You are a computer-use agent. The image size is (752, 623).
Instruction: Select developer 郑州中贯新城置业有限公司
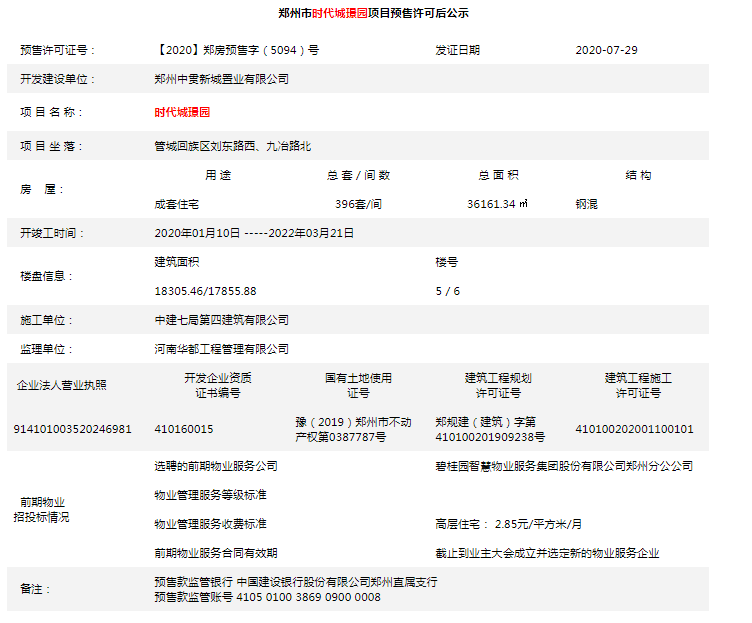point(222,79)
